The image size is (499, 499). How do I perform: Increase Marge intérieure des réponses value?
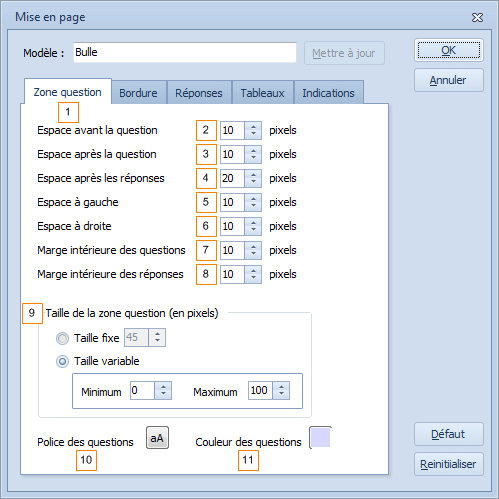click(x=253, y=270)
